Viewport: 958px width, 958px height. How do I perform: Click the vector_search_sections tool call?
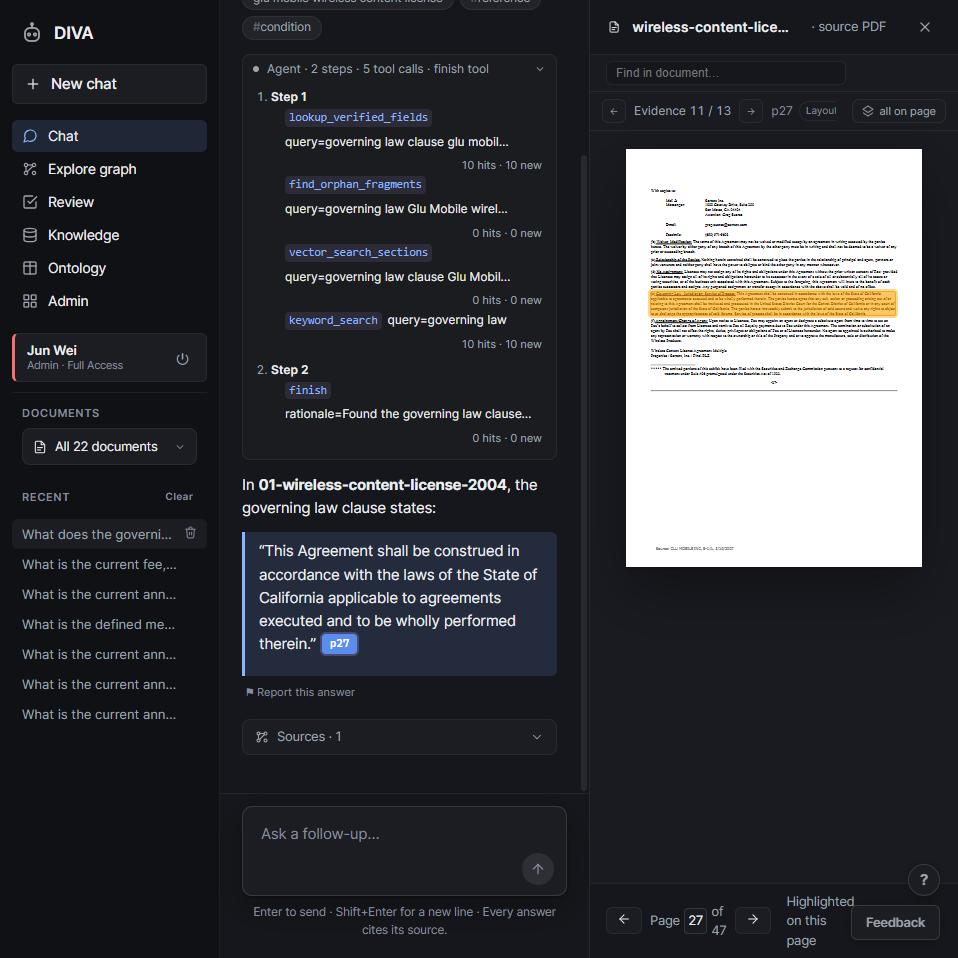coord(358,252)
